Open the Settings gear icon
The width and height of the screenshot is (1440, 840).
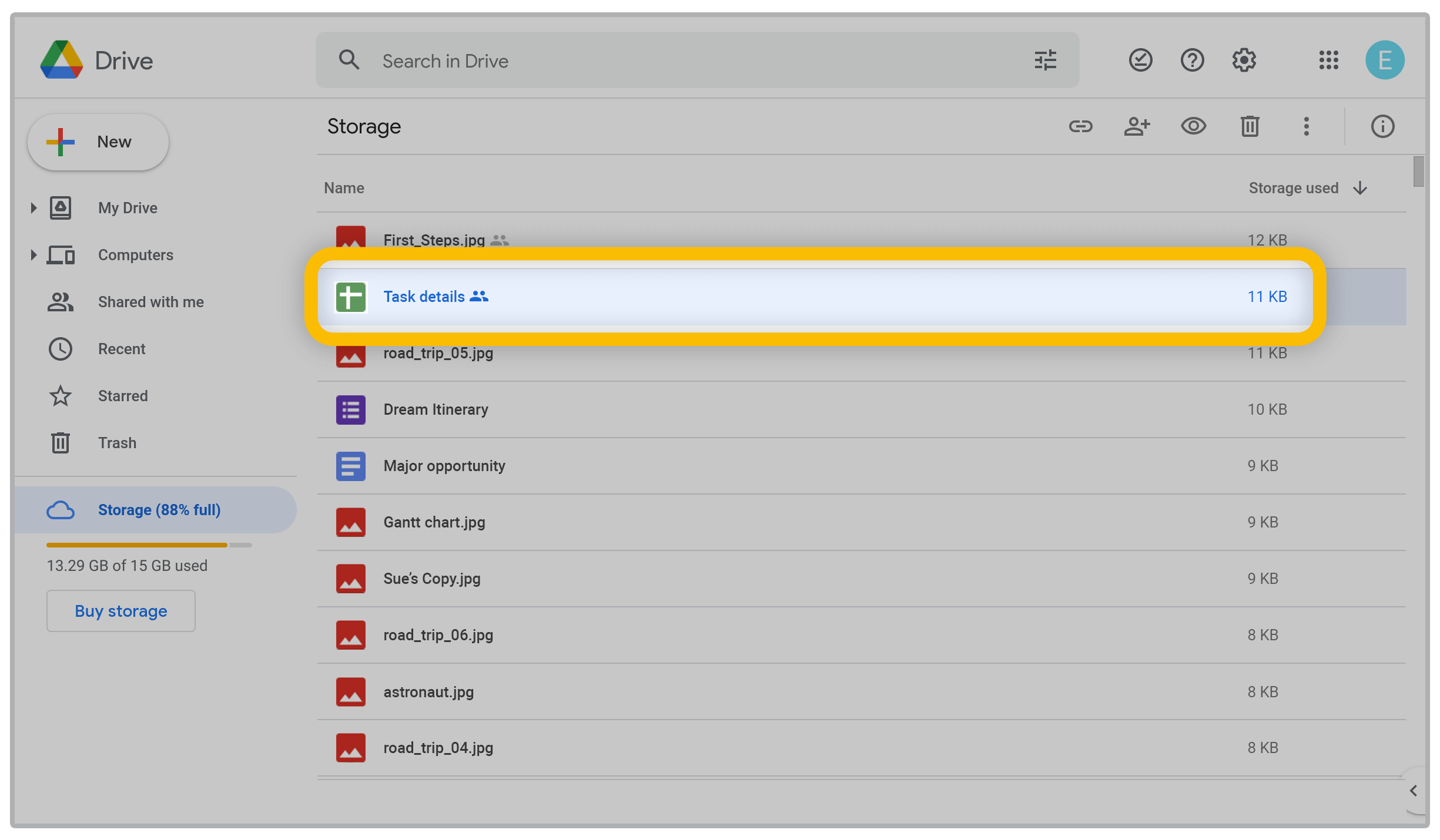tap(1244, 60)
